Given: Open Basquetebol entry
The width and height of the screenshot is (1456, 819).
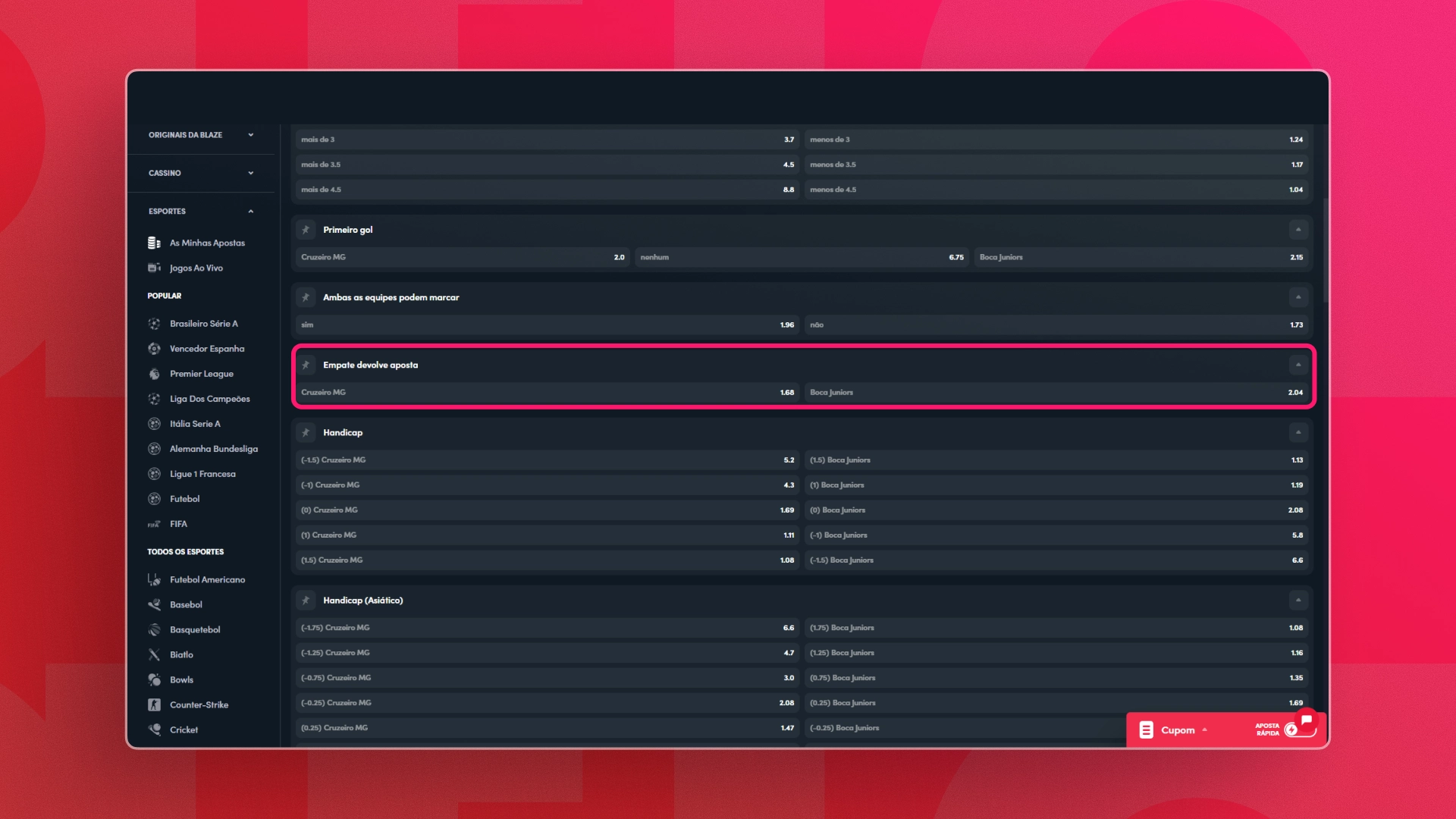Looking at the screenshot, I should [x=195, y=629].
